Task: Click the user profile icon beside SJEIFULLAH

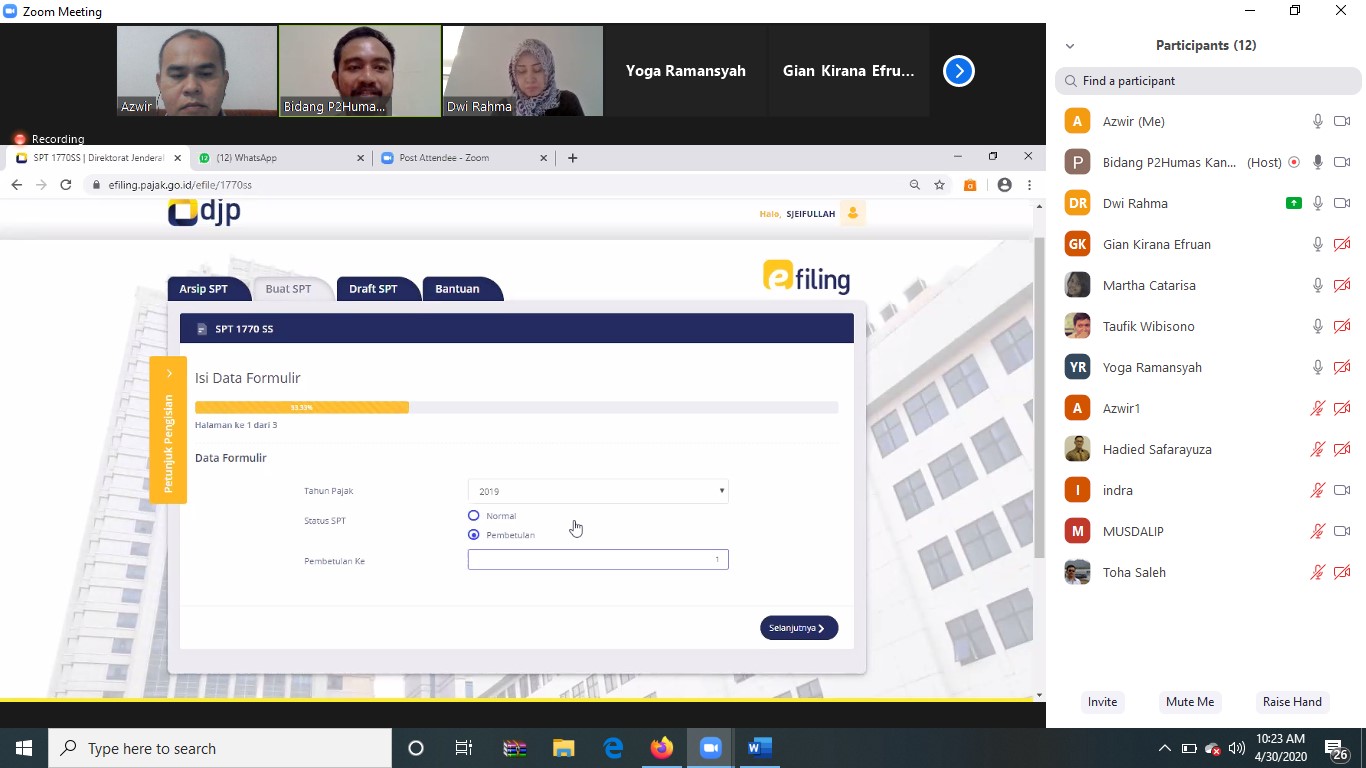Action: tap(852, 213)
